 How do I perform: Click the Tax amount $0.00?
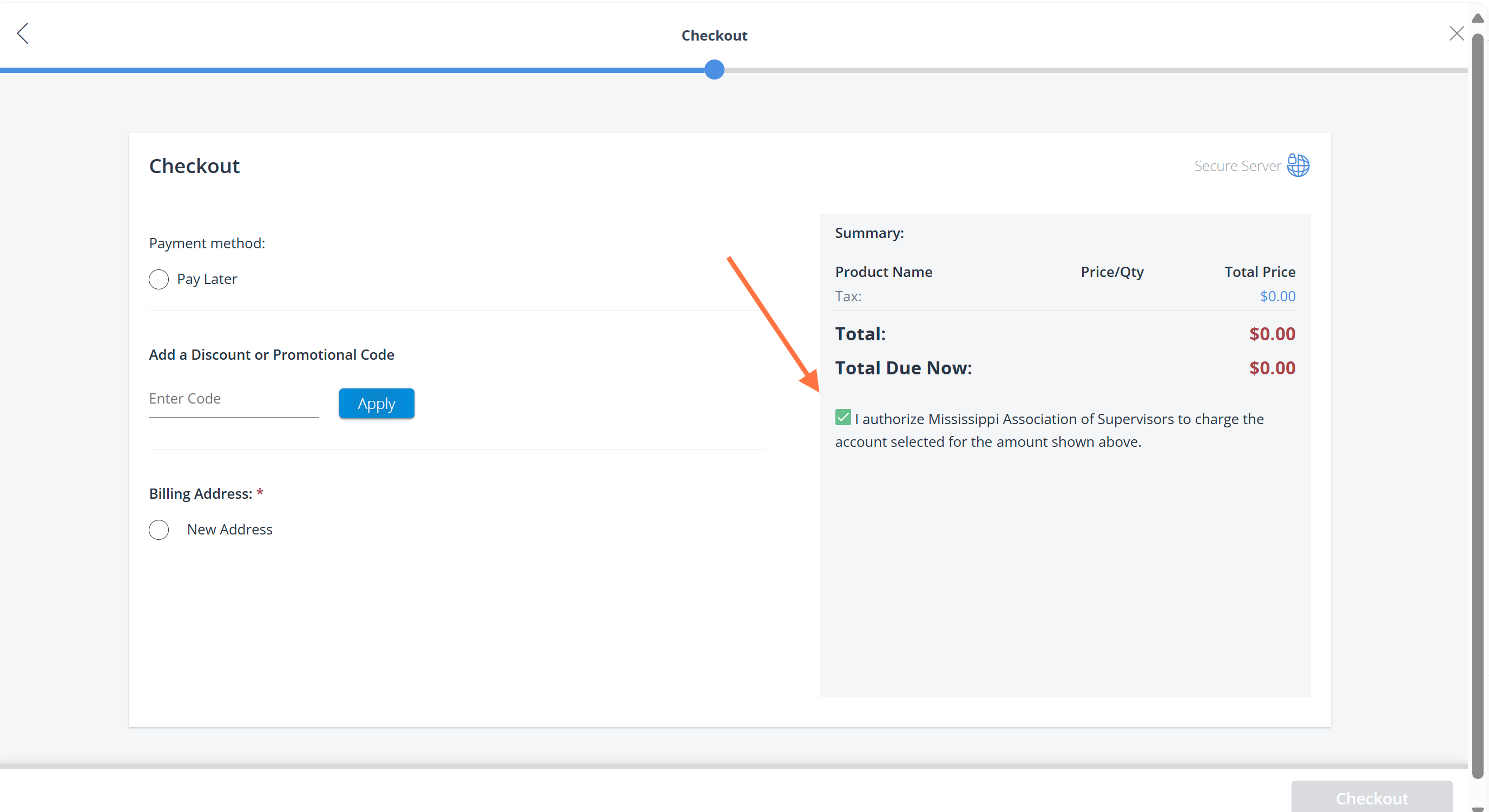(1277, 296)
